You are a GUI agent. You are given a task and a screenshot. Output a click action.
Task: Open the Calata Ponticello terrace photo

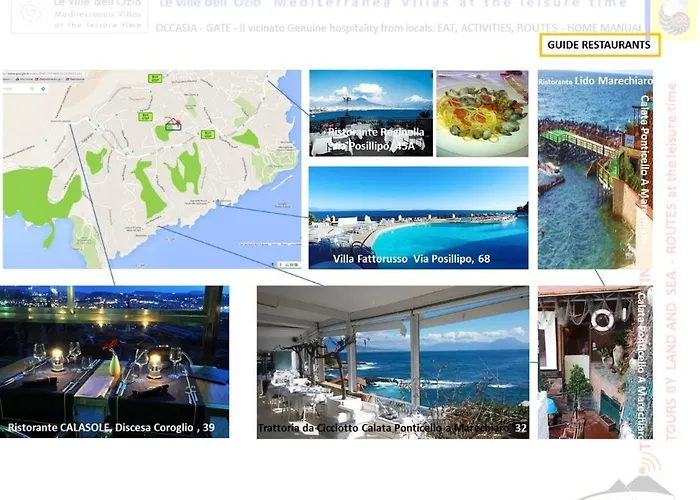[595, 362]
